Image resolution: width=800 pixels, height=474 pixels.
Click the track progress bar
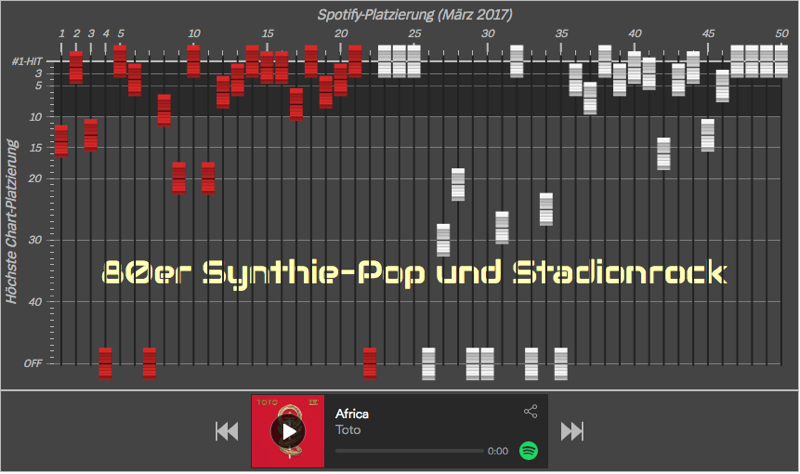pyautogui.click(x=409, y=451)
